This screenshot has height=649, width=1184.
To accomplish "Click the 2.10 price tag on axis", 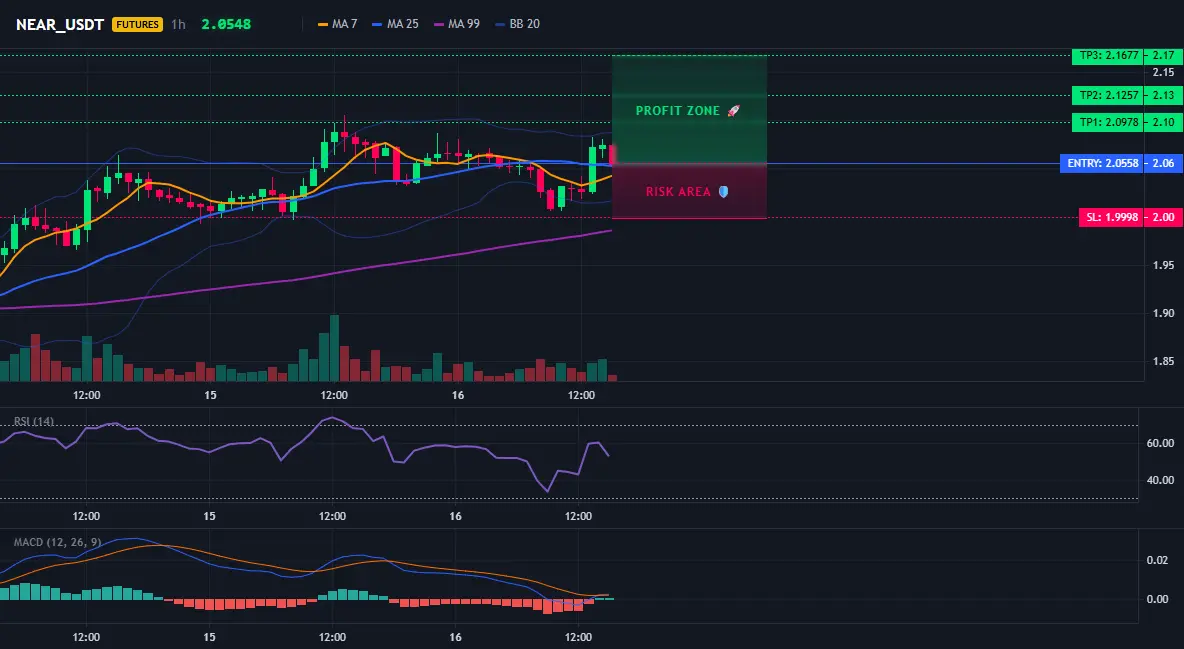I will tap(1164, 122).
